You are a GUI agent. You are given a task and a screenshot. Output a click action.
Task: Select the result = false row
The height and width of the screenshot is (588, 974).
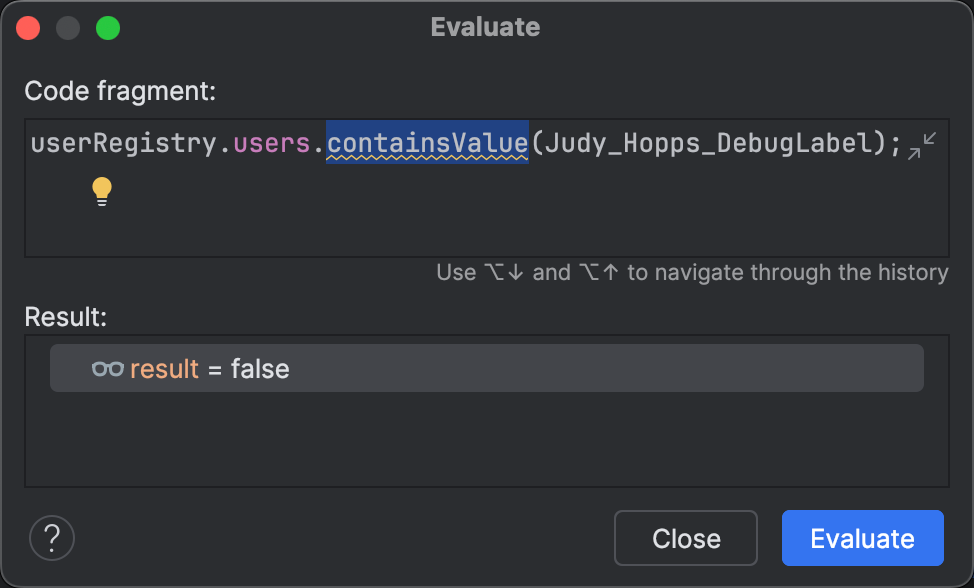[487, 368]
